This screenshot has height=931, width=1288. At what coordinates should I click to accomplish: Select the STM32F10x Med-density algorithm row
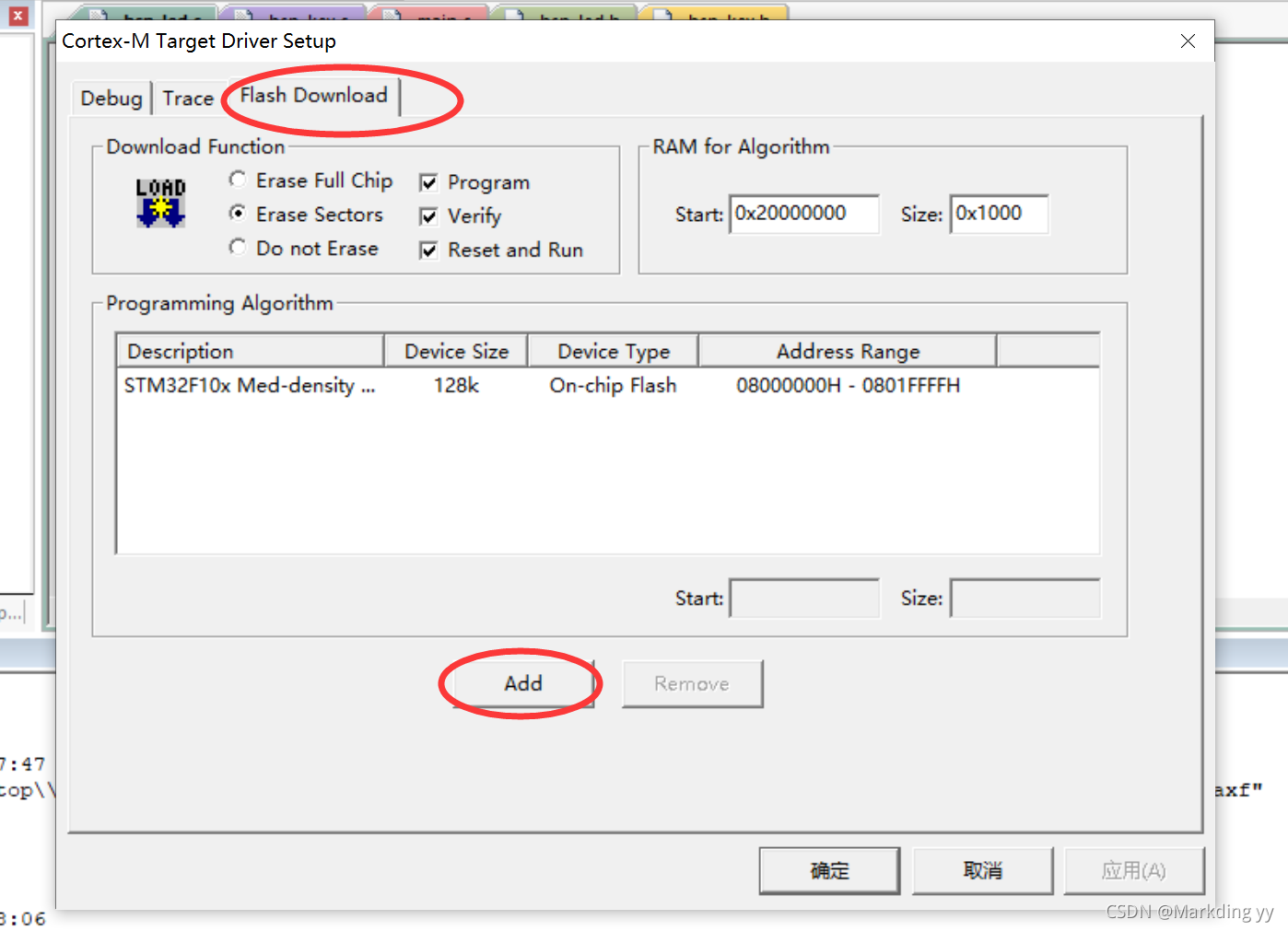point(608,385)
